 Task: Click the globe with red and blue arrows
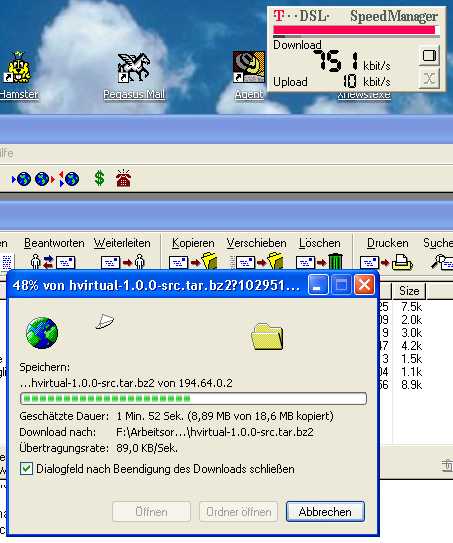pyautogui.click(x=69, y=179)
